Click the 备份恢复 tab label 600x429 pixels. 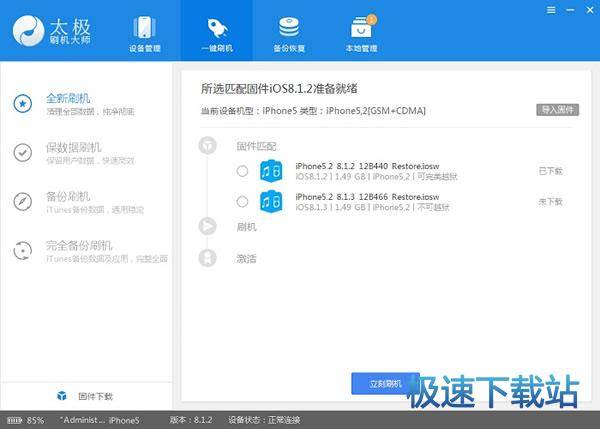pyautogui.click(x=289, y=48)
